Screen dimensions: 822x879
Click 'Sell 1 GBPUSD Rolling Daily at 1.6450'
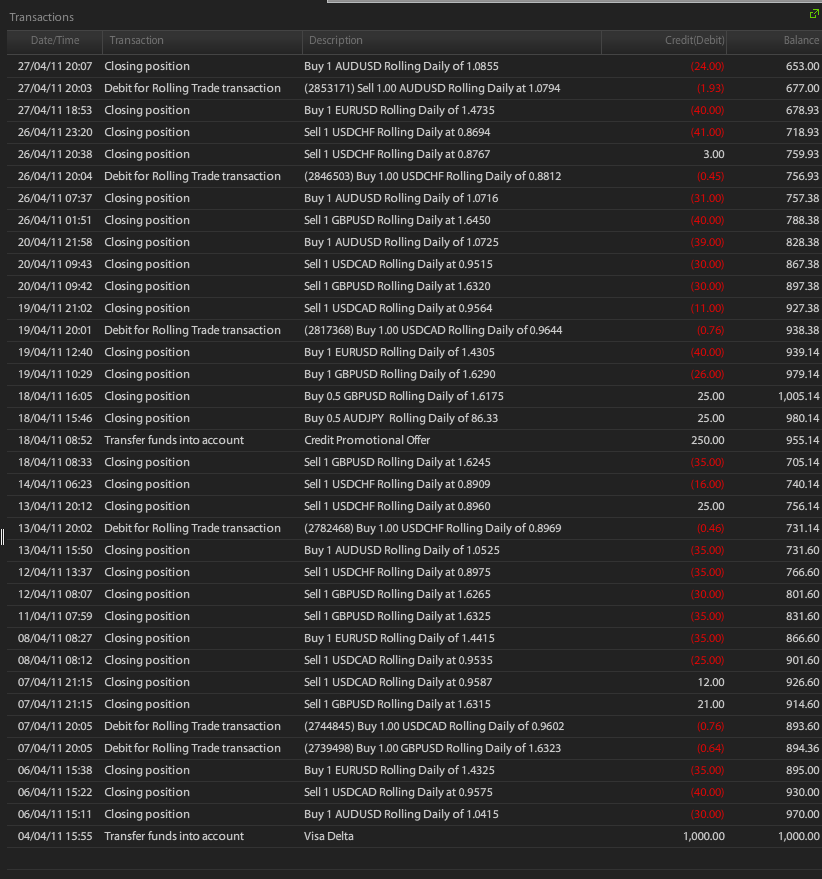point(397,220)
